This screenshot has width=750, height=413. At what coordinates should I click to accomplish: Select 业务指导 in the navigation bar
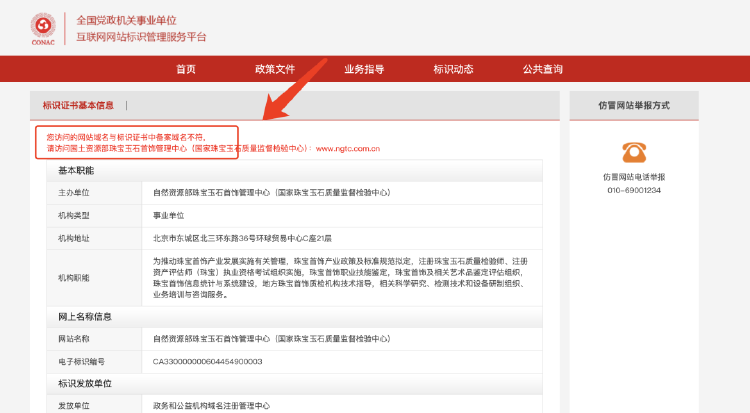[364, 69]
